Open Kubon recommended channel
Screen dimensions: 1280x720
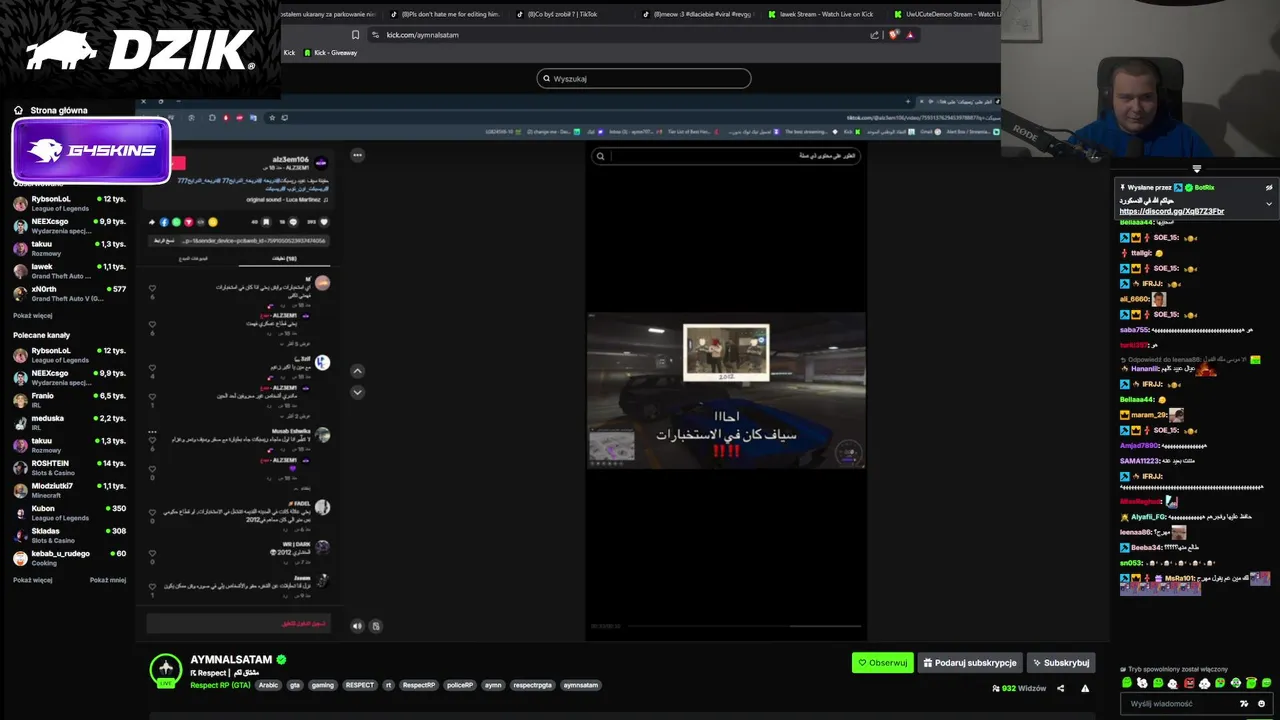pos(69,513)
